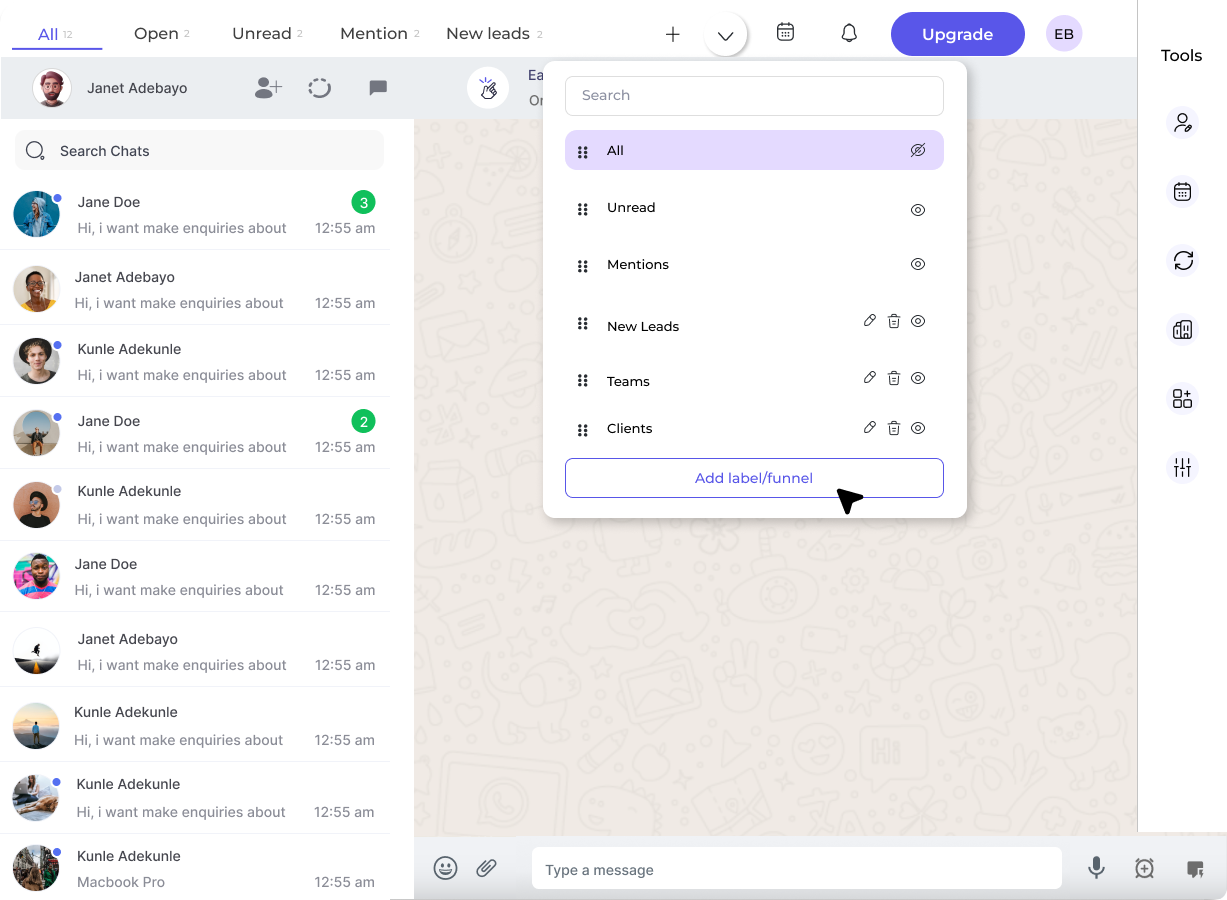The height and width of the screenshot is (900, 1227).
Task: Click the Add label/funnel button
Action: coord(754,478)
